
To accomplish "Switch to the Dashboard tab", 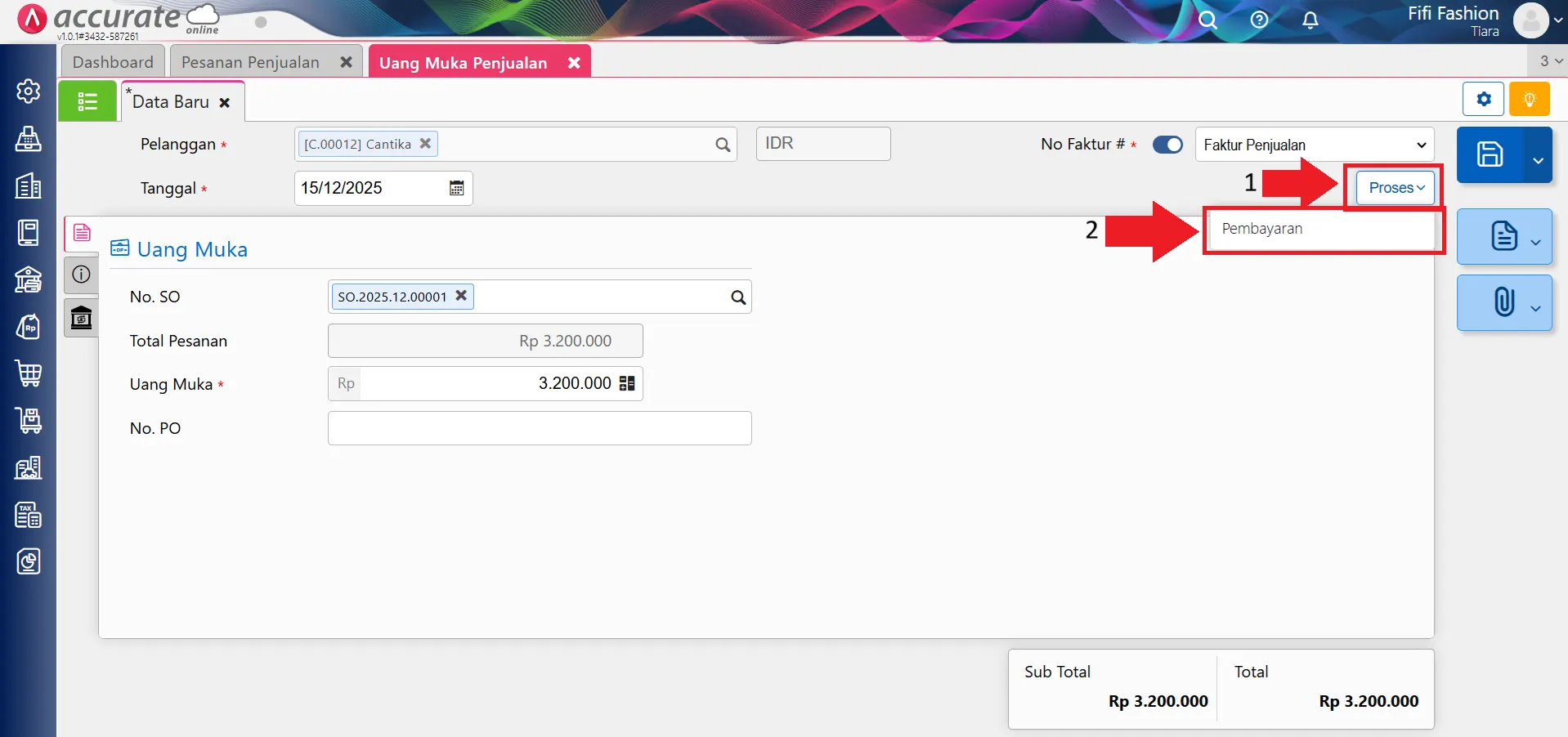I will click(x=113, y=62).
